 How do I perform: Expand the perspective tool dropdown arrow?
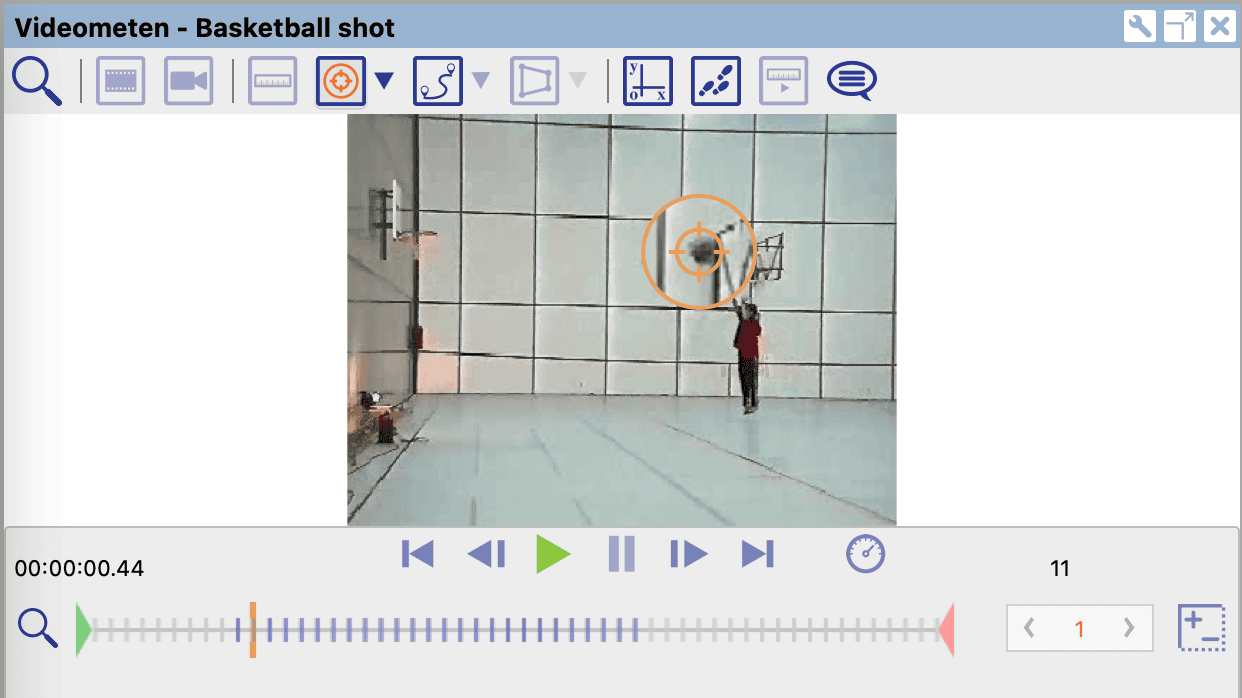(578, 81)
